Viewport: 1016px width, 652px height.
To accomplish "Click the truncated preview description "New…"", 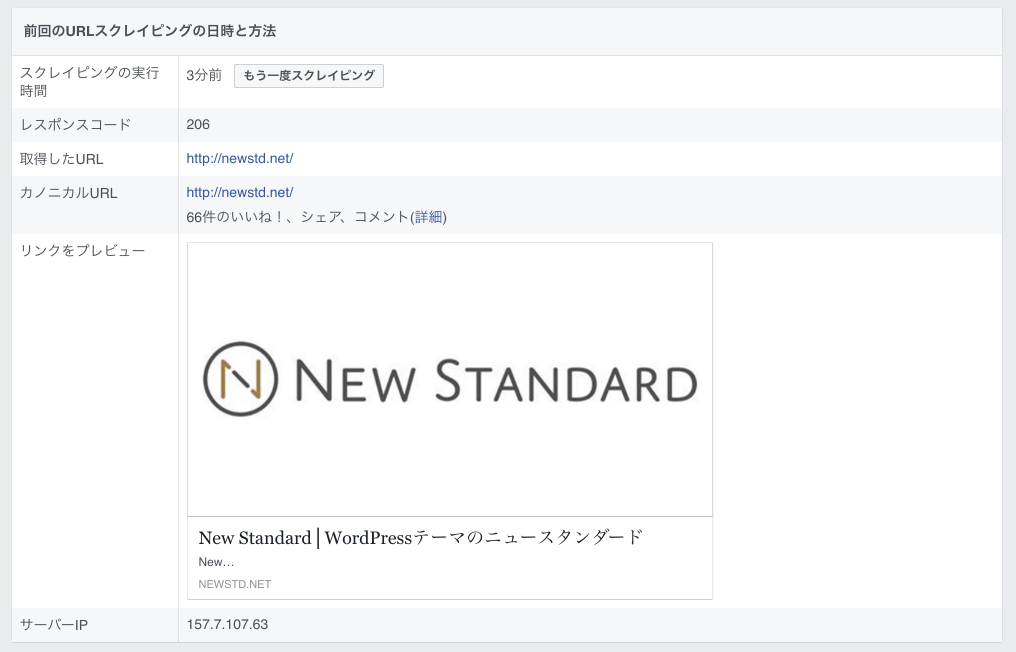I will tap(216, 562).
